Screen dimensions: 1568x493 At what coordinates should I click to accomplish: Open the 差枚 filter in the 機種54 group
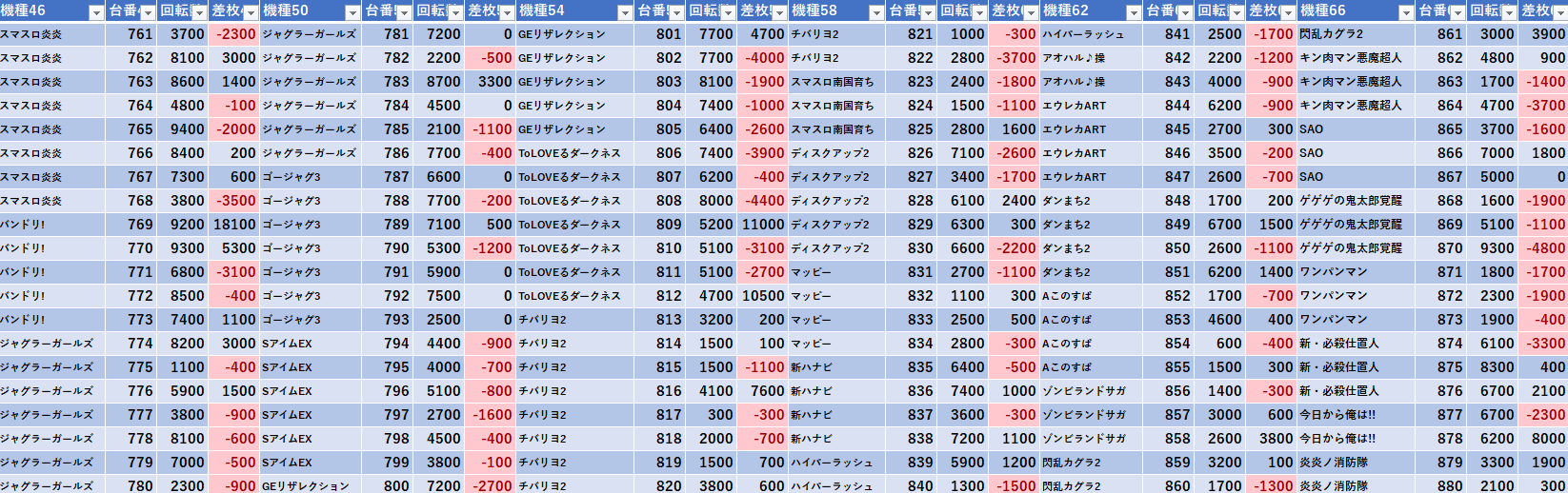pos(779,12)
